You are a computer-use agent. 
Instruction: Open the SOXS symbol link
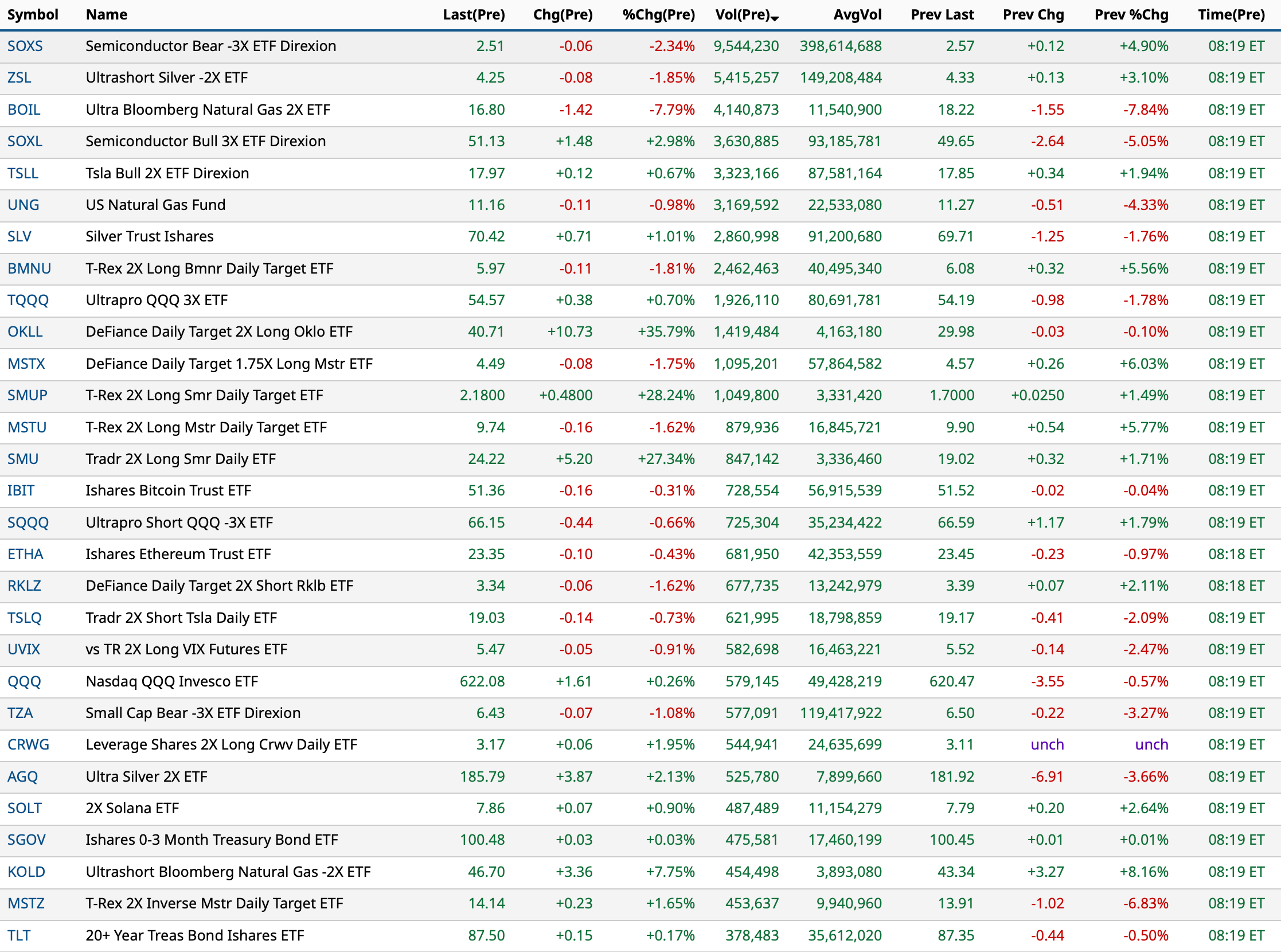point(25,46)
